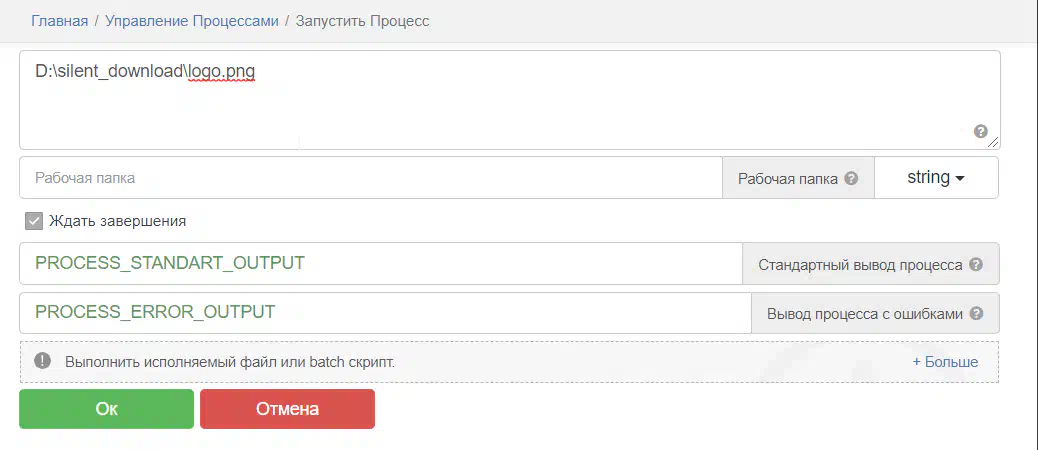Click the Выполнить исполняемый файл description text
The image size is (1038, 450).
[x=230, y=362]
